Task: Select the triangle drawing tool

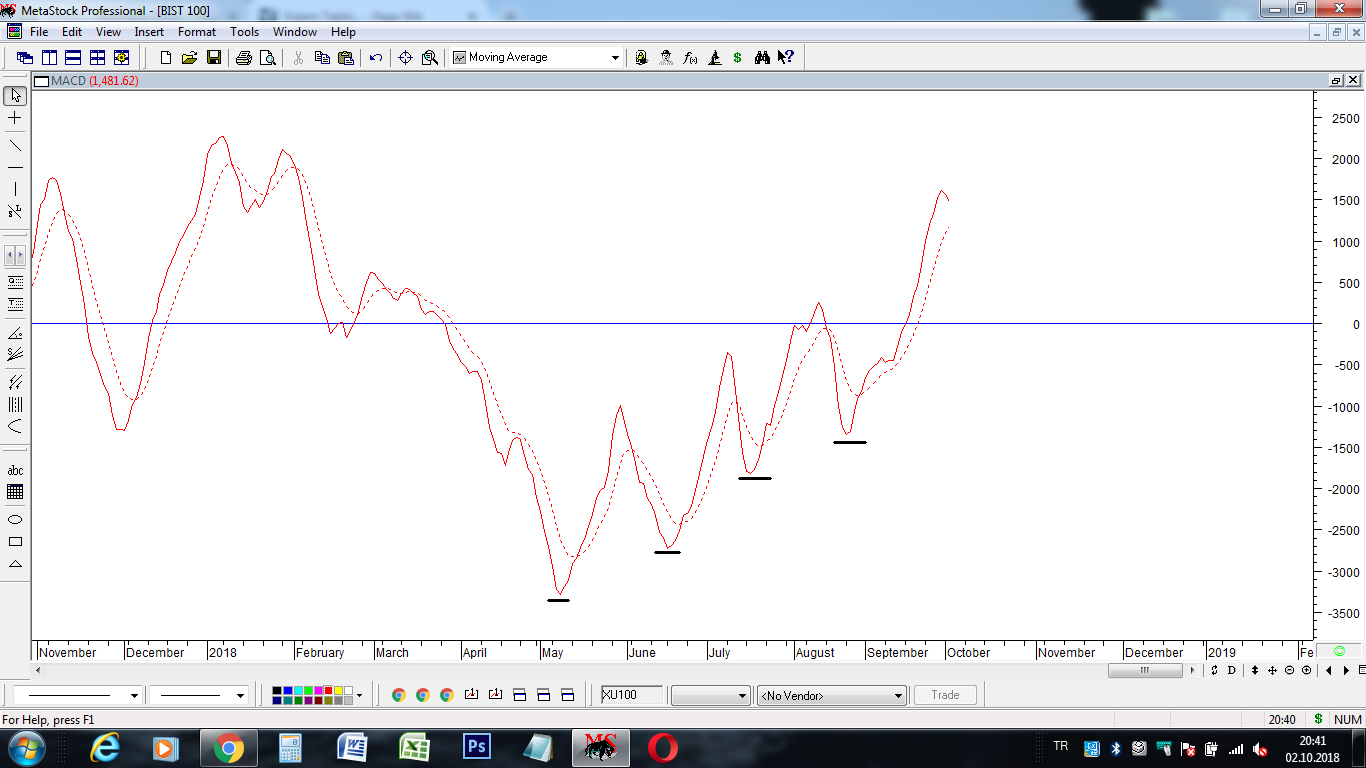Action: [15, 564]
